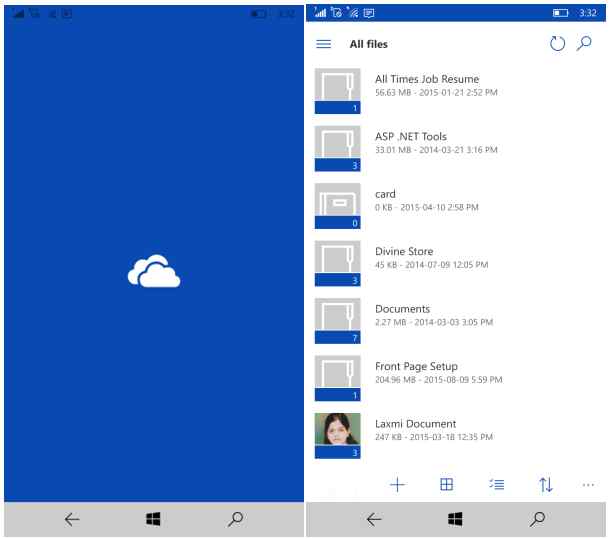Tap the 56.63 MB size and date line
This screenshot has height=539, width=610.
coord(436,93)
